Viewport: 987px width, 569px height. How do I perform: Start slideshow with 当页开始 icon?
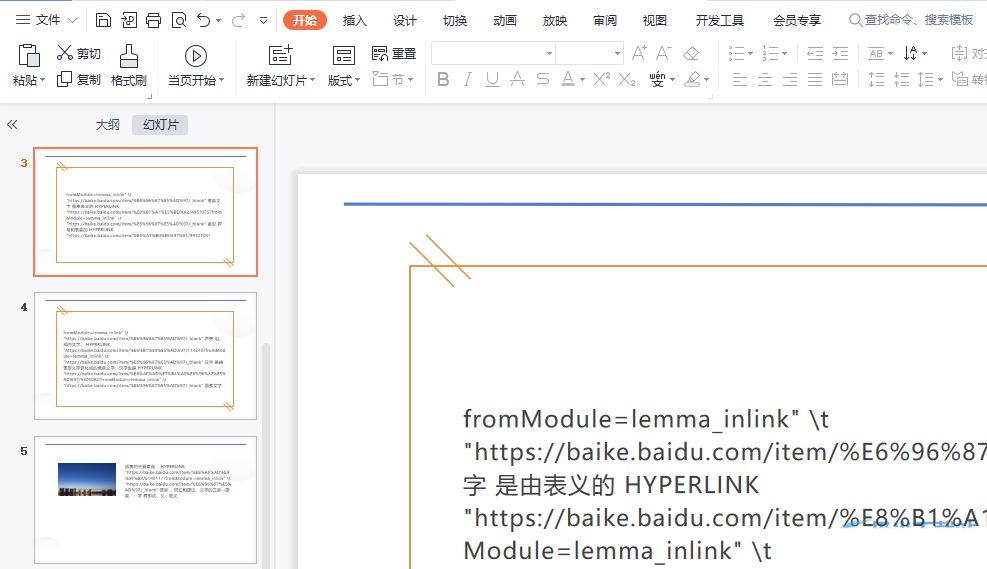pyautogui.click(x=196, y=56)
